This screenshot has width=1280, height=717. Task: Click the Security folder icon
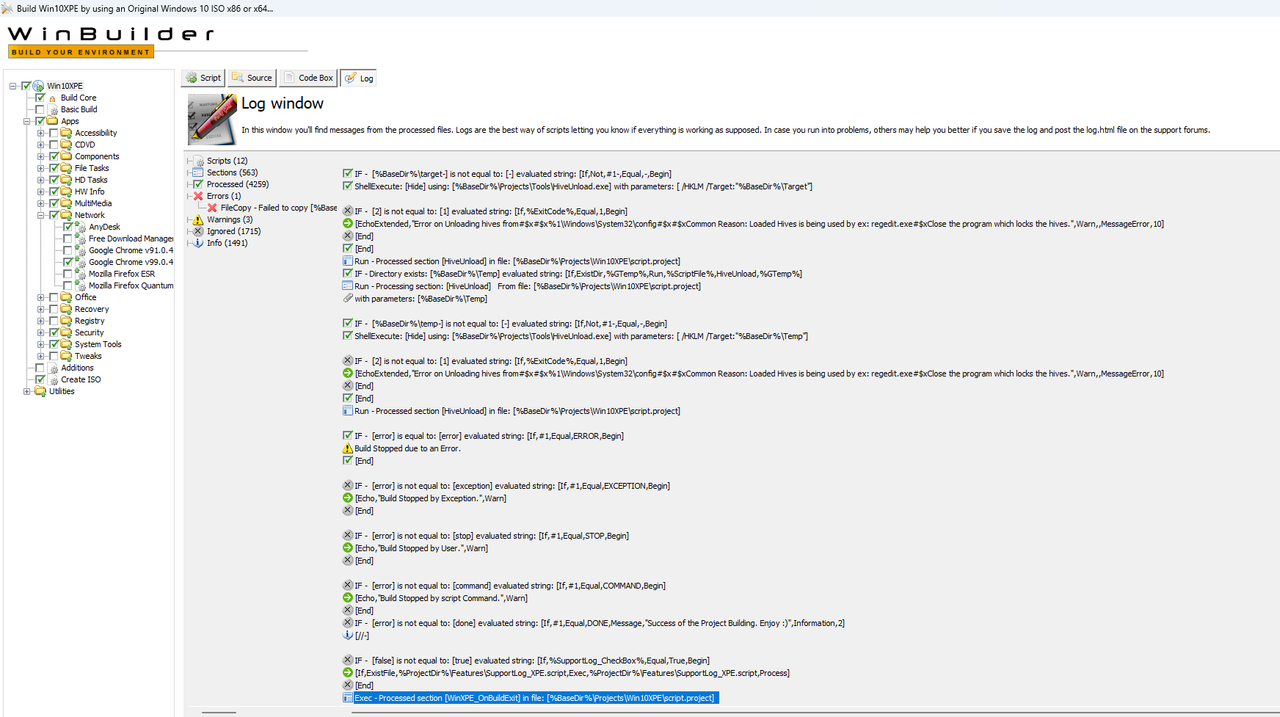coord(66,333)
